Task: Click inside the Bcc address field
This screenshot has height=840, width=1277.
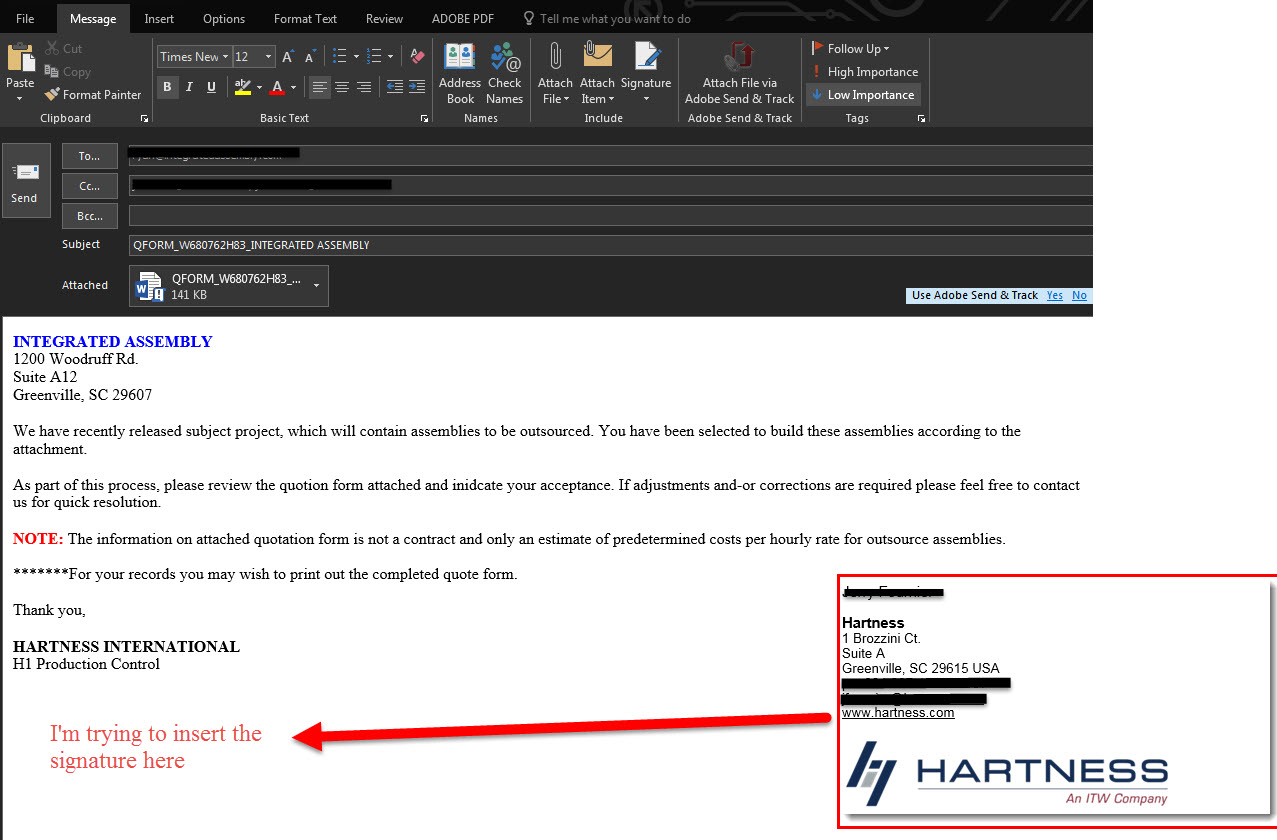Action: pos(610,216)
